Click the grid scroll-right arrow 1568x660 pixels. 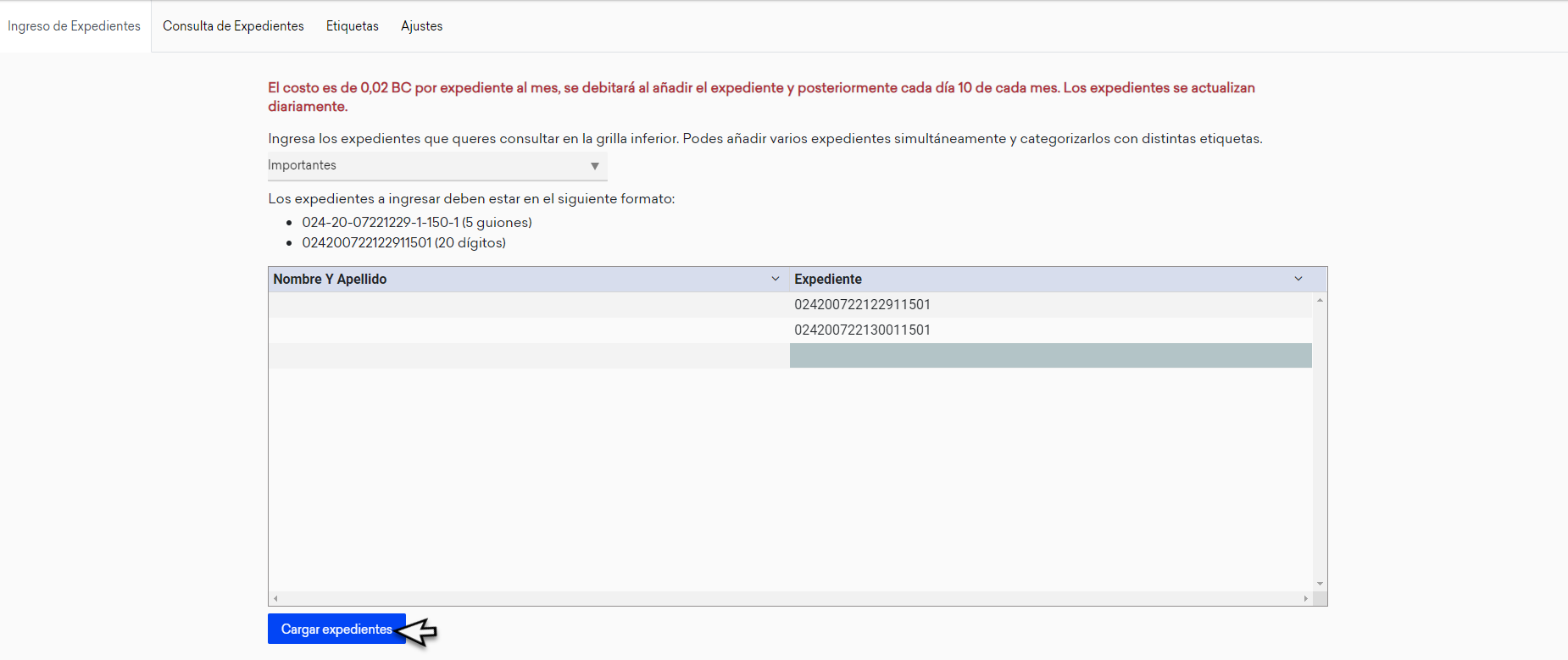click(x=1305, y=598)
